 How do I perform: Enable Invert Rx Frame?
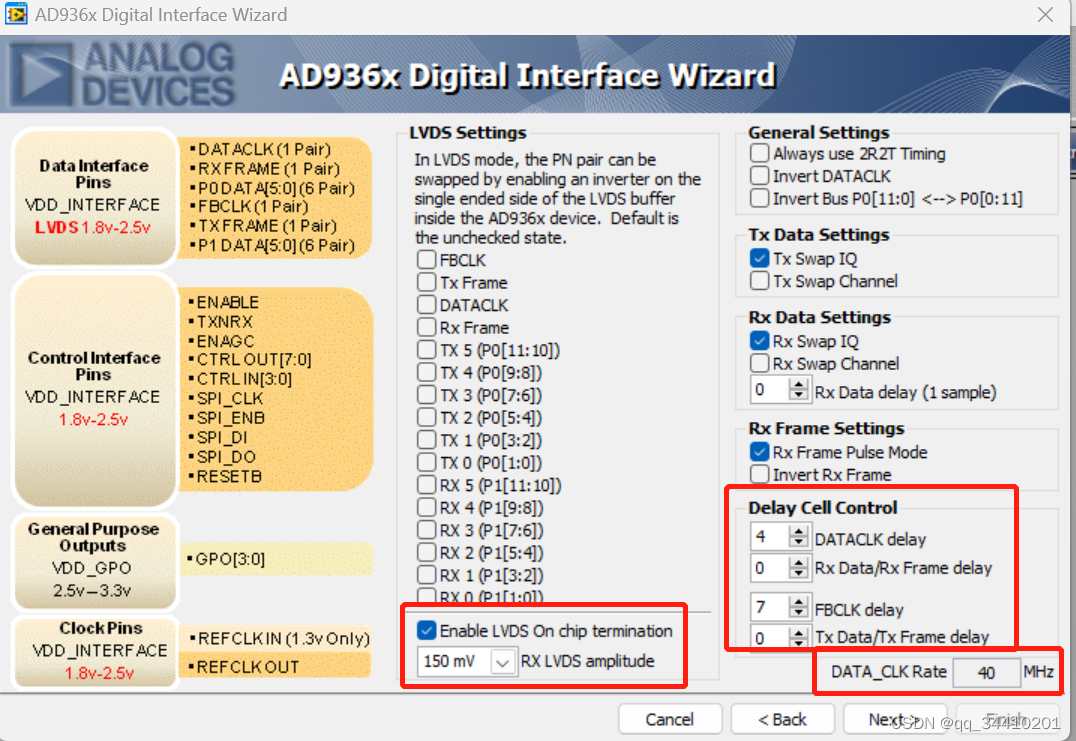click(758, 473)
